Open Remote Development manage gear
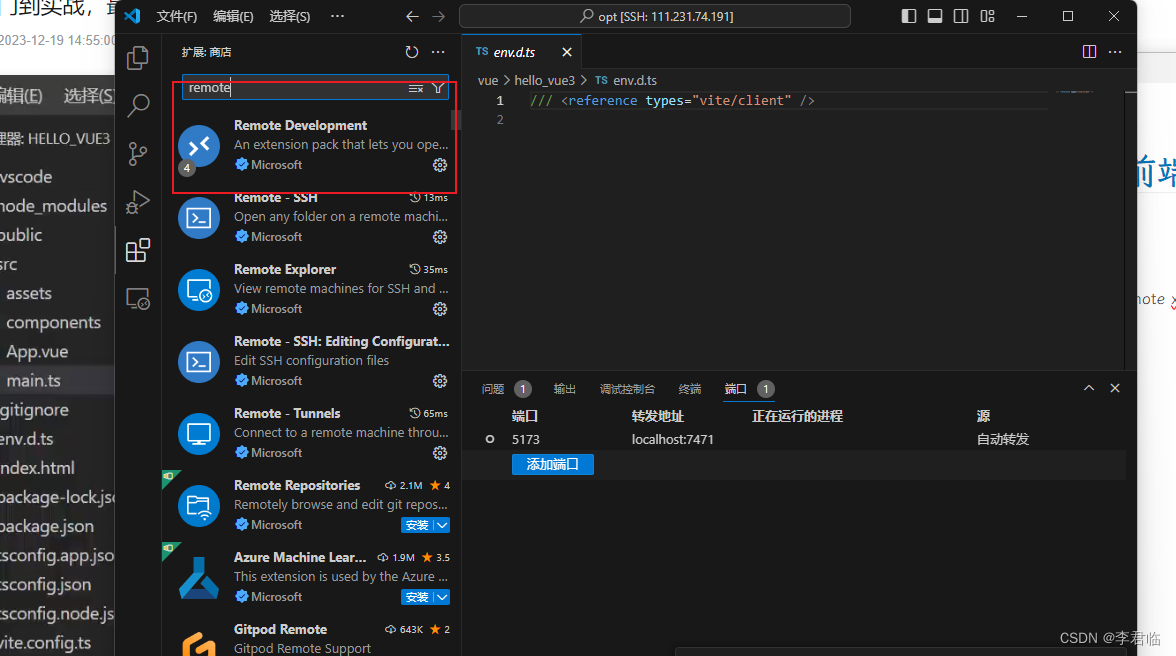The height and width of the screenshot is (656, 1176). 440,165
